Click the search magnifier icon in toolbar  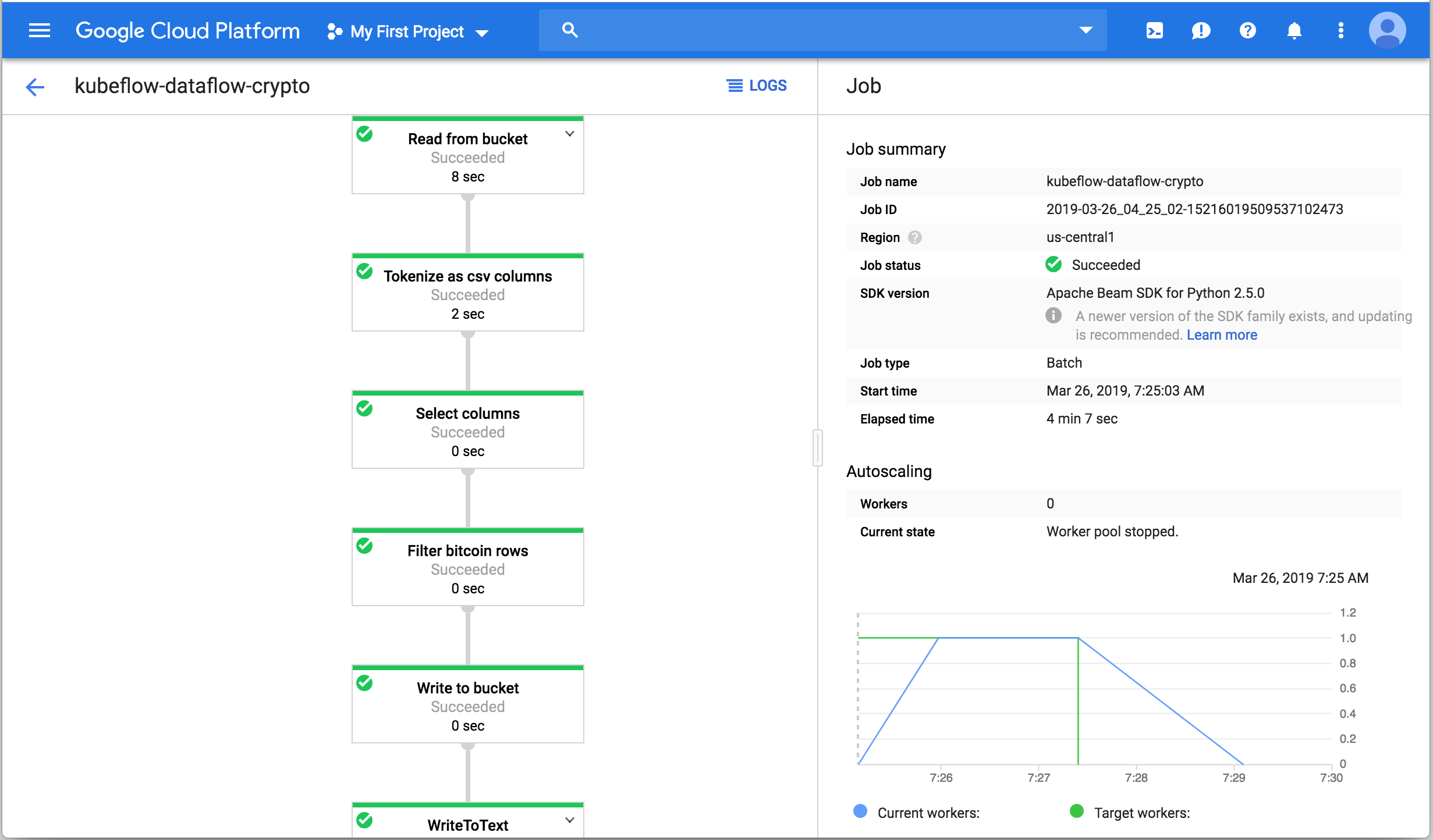(570, 29)
